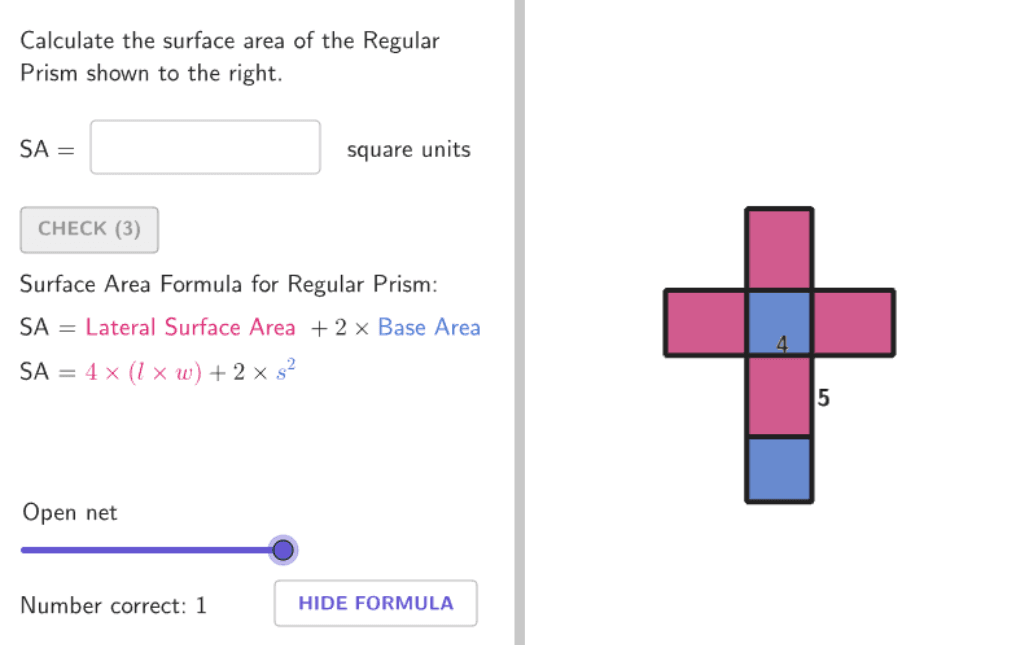Image resolution: width=1034 pixels, height=645 pixels.
Task: Click the Open net label
Action: click(70, 513)
